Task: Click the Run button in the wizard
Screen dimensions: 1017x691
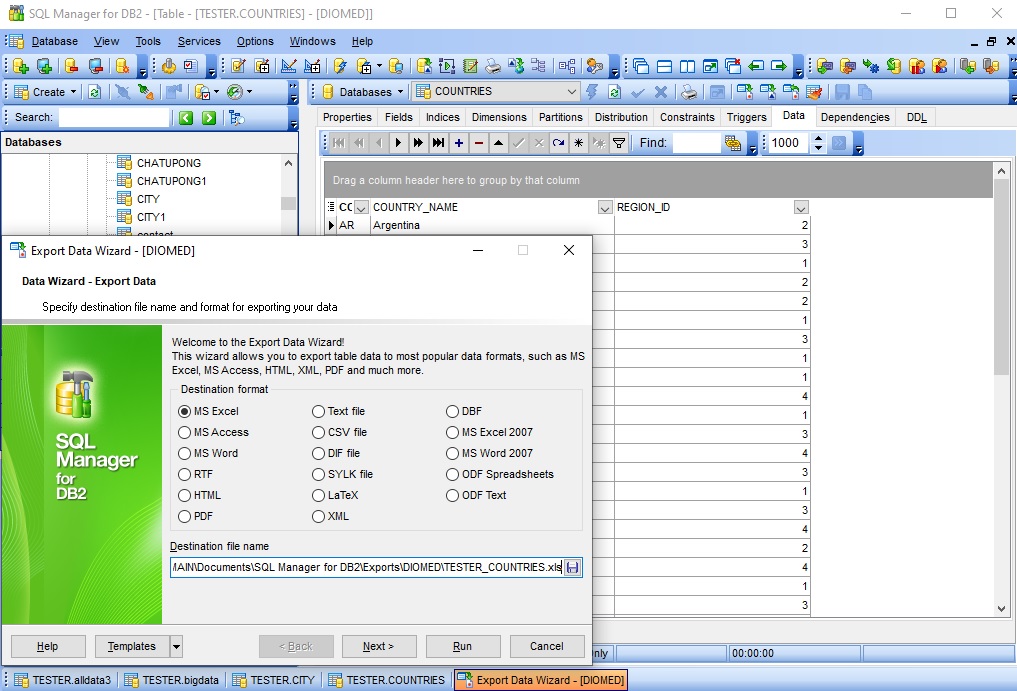Action: coord(462,646)
